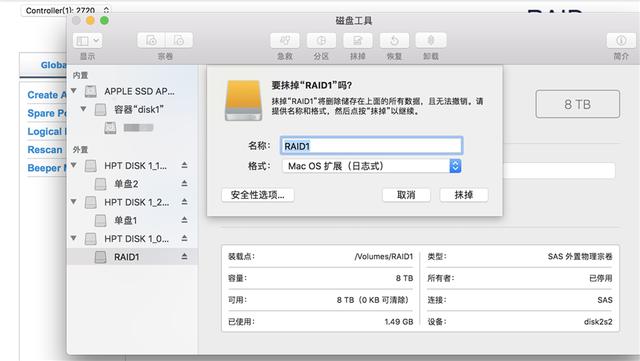640x361 pixels.
Task: Click the Restore (恢复) toolbar icon
Action: pos(394,40)
